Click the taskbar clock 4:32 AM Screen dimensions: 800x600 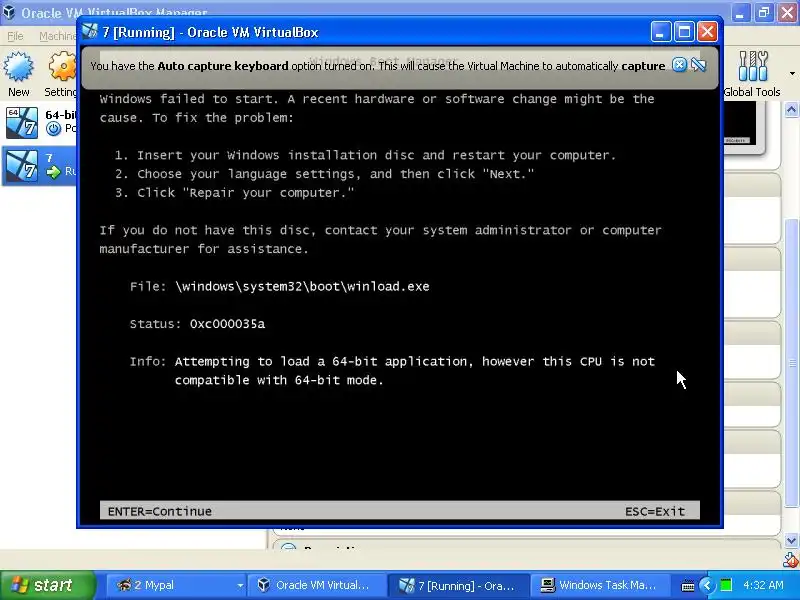coord(763,585)
